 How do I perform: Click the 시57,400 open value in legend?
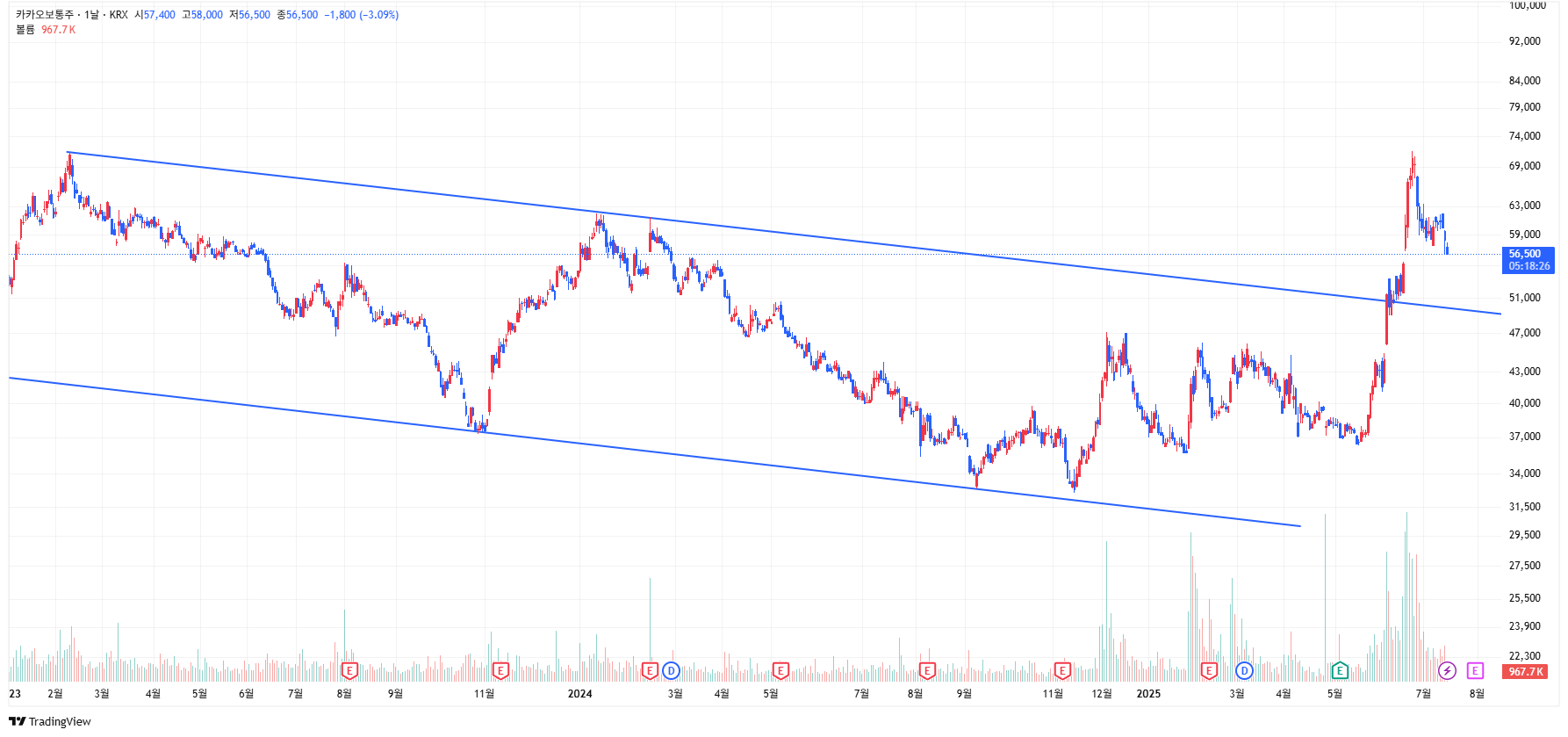(155, 15)
